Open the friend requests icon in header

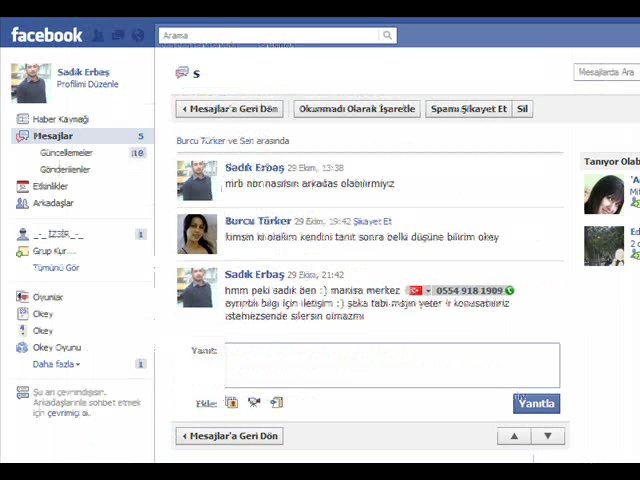(x=98, y=36)
